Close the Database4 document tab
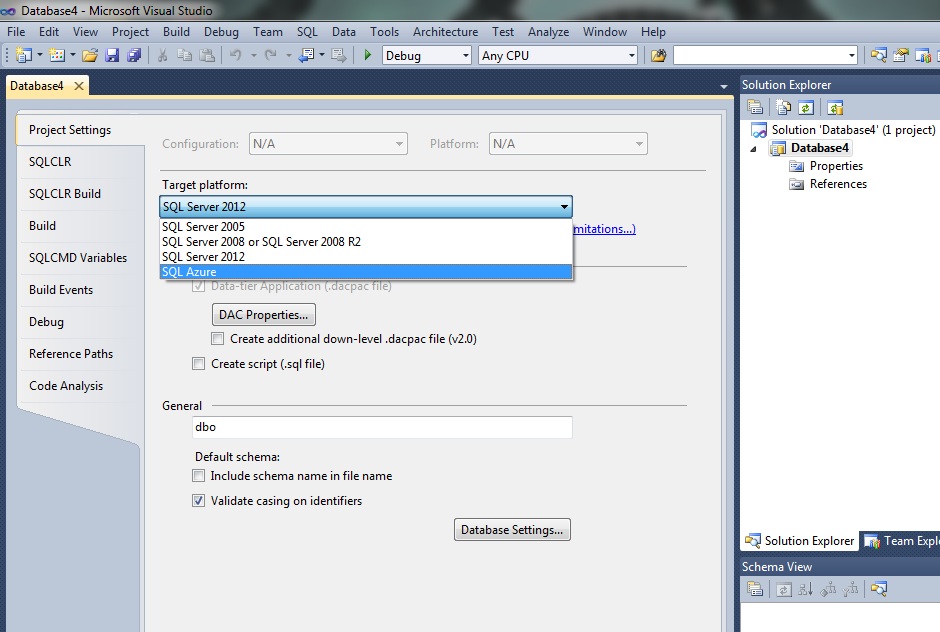 (x=79, y=86)
